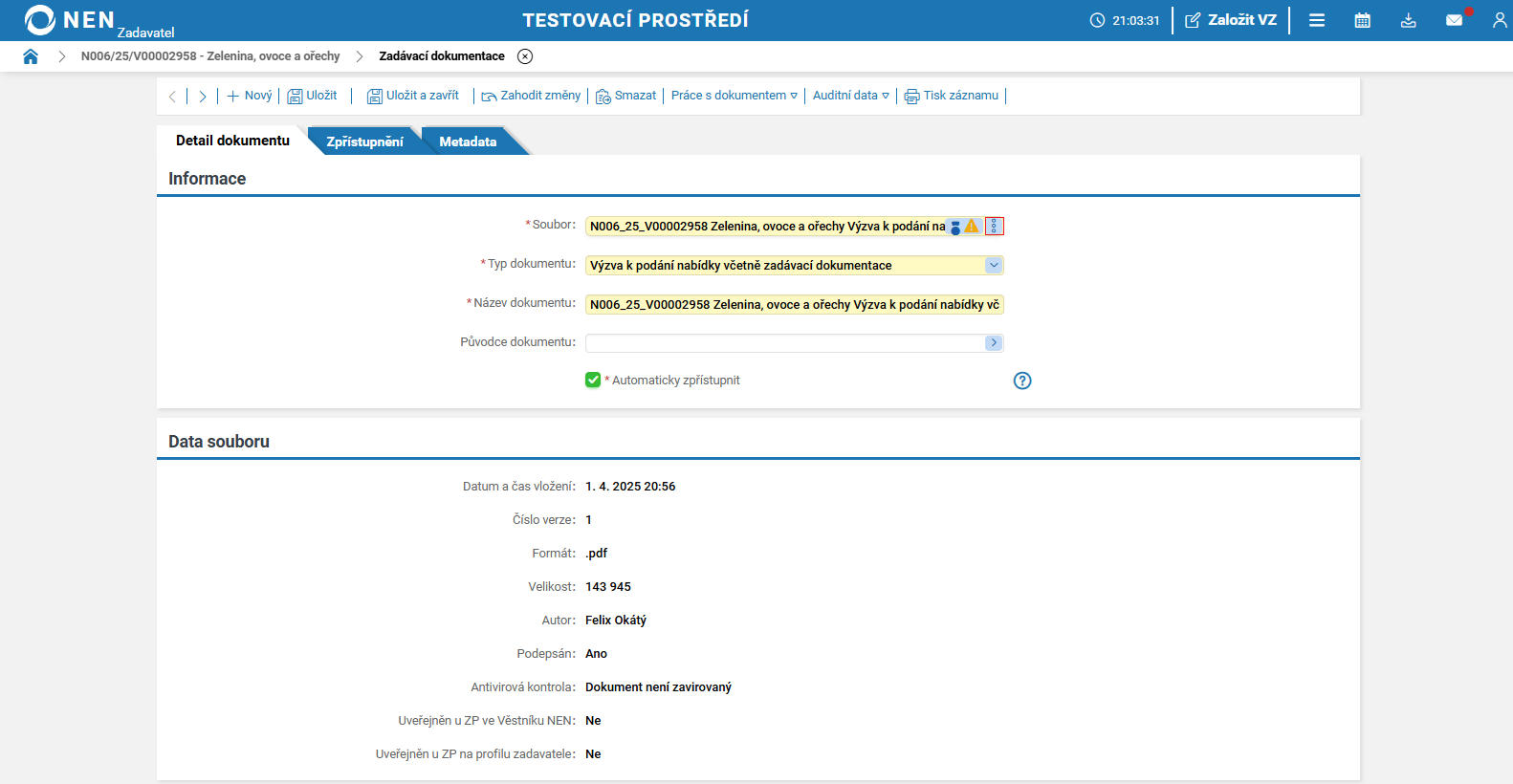Open the three-dot menu of Soubor field
1513x784 pixels.
point(995,227)
